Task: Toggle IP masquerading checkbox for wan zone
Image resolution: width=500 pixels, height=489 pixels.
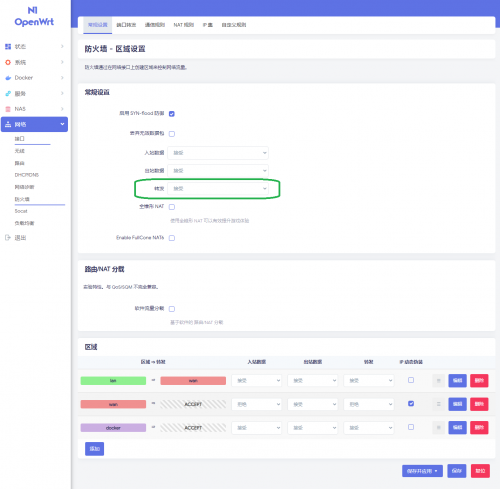Action: coord(411,404)
